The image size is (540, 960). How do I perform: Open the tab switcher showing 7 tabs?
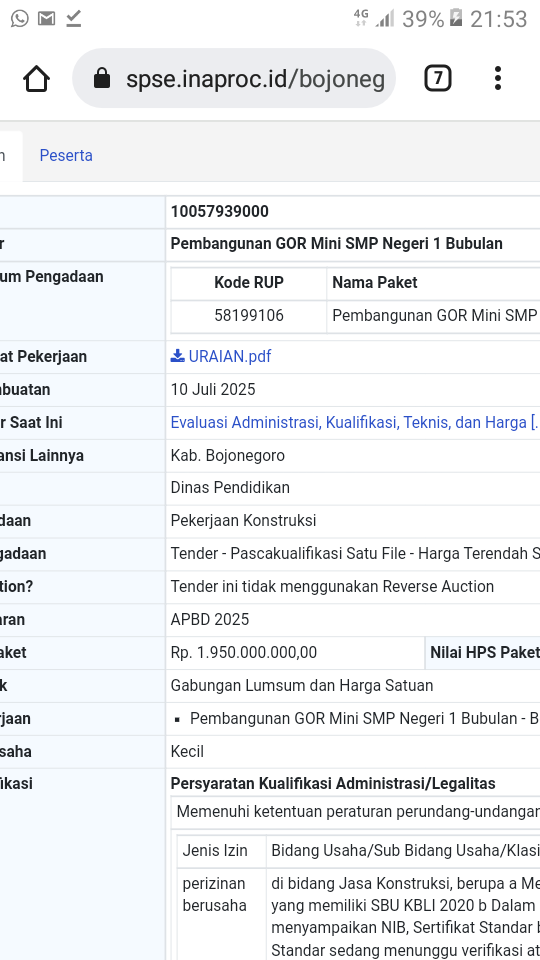(x=438, y=78)
